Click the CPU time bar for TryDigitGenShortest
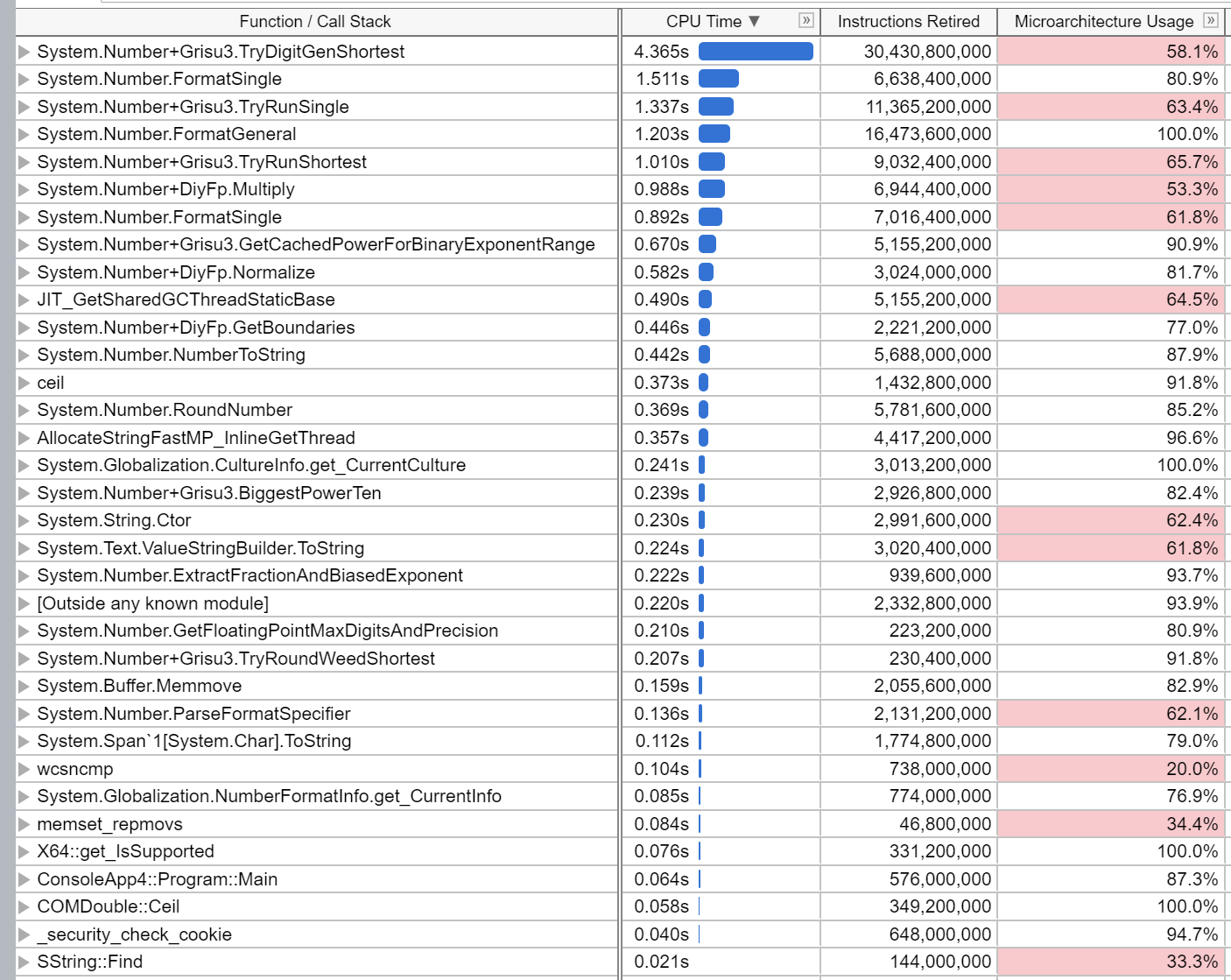The width and height of the screenshot is (1231, 980). [x=755, y=52]
